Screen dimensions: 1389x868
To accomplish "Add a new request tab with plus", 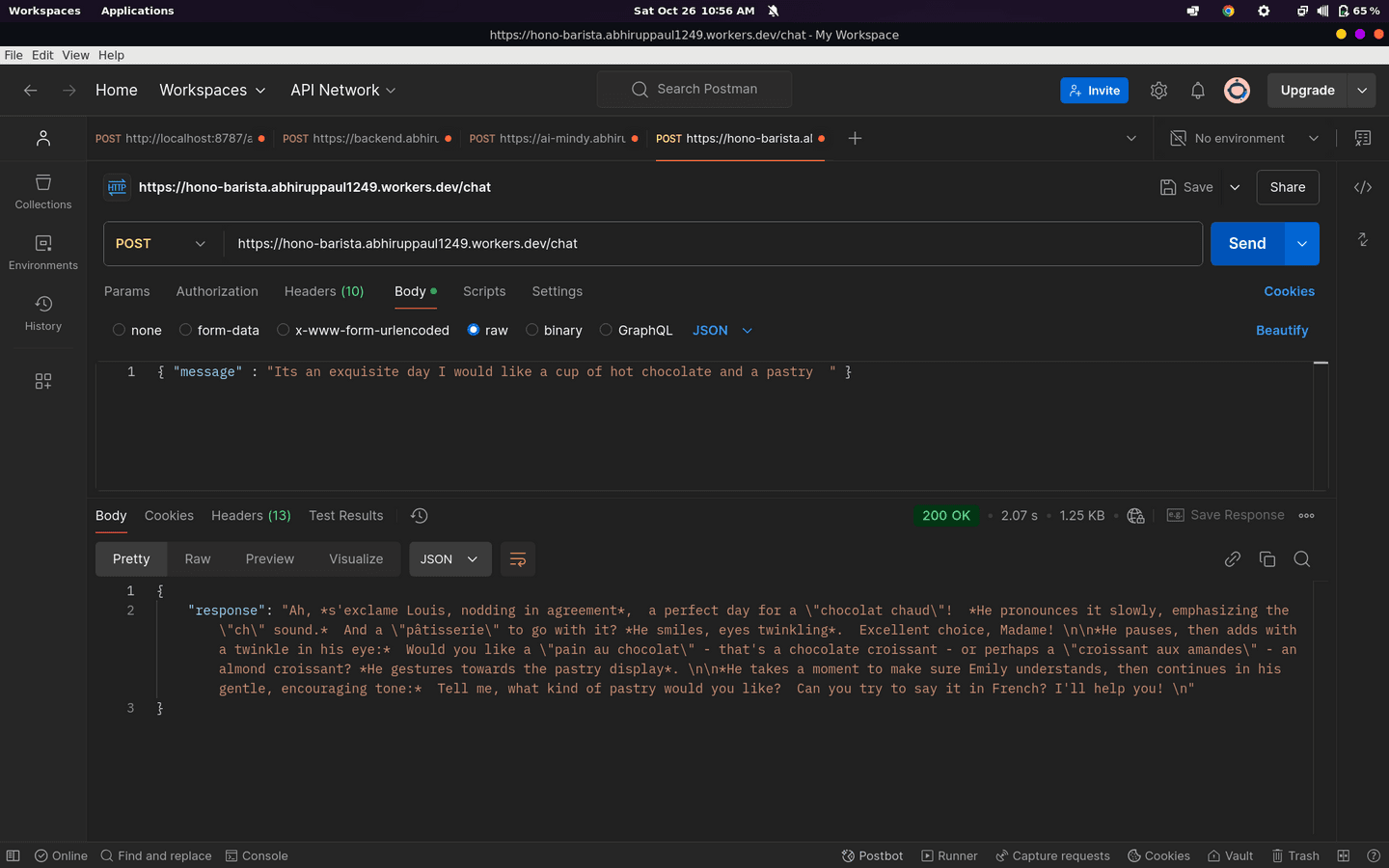I will (x=855, y=138).
